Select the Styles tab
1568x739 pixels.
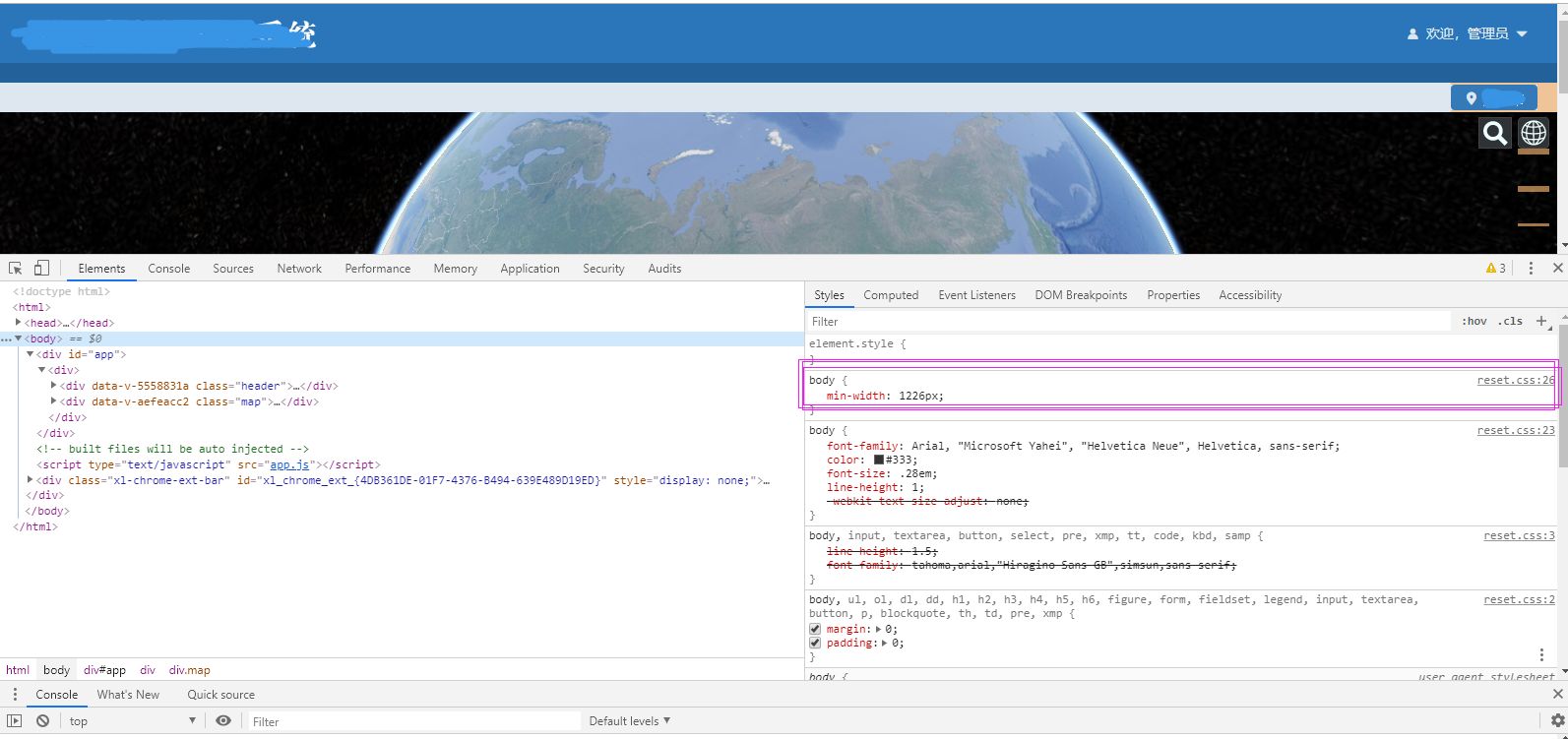(829, 294)
